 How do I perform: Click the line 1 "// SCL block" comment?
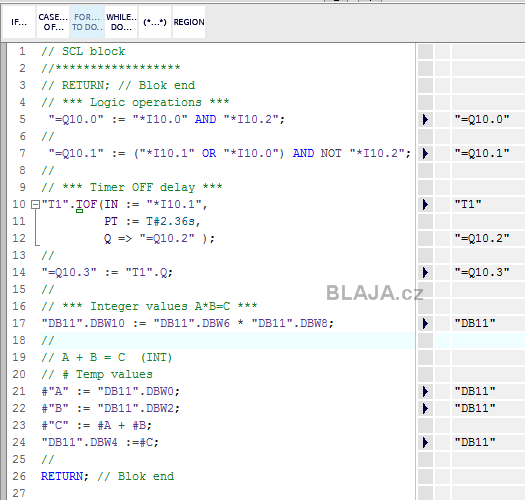coord(83,52)
